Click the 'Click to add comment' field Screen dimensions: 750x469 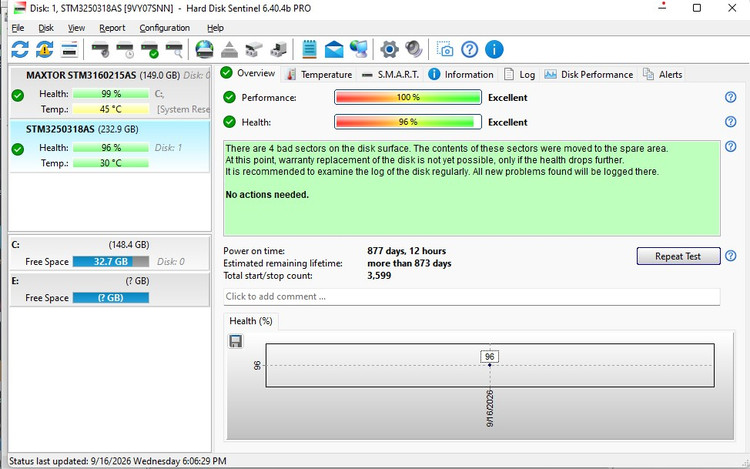click(472, 296)
